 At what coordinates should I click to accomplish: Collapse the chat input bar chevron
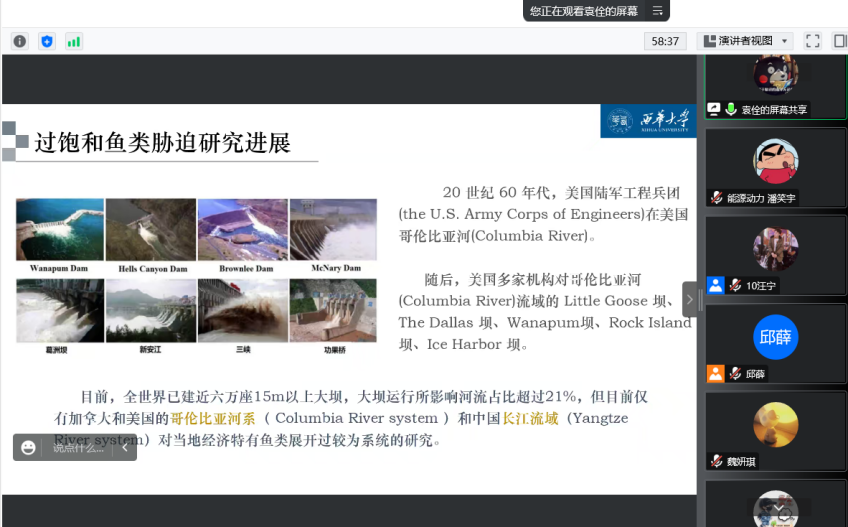[x=124, y=447]
